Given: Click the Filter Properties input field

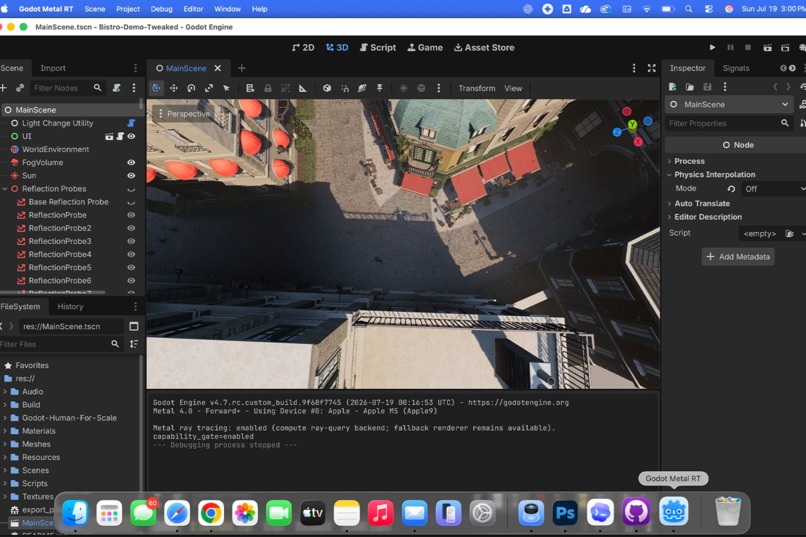Looking at the screenshot, I should (x=729, y=123).
